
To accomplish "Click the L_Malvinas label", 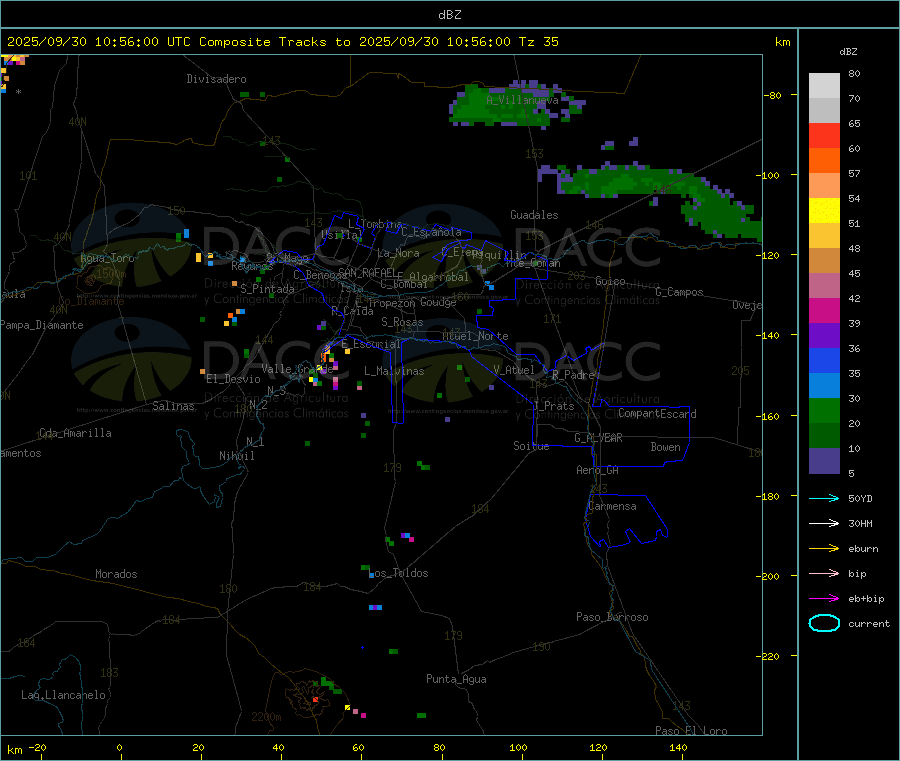I will (394, 371).
